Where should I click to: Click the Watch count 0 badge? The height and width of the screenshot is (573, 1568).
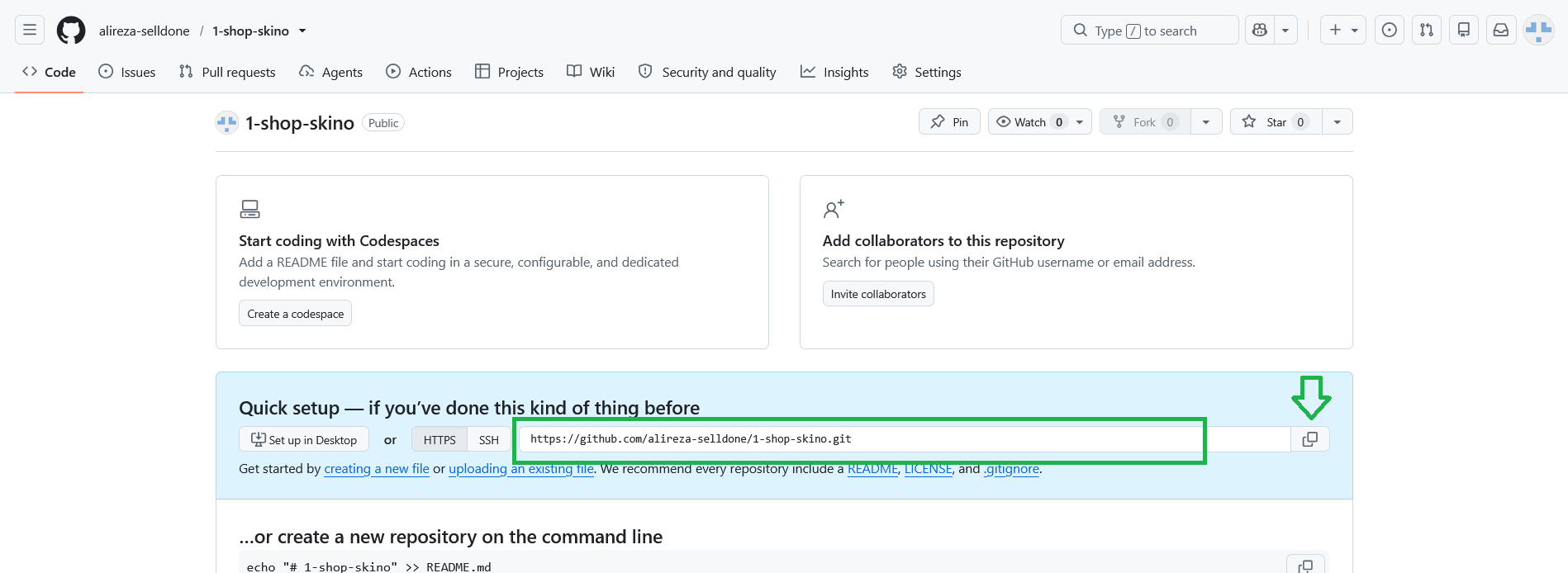(x=1059, y=122)
